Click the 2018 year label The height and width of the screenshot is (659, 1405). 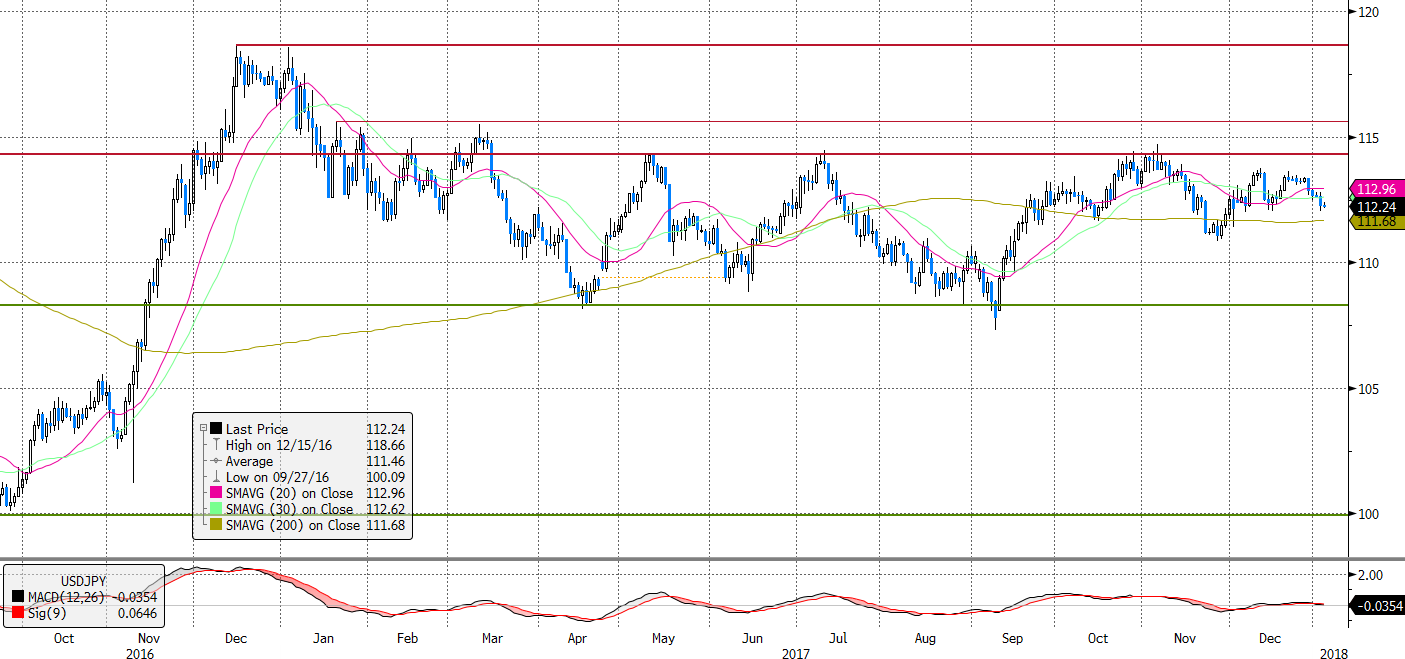point(1333,653)
